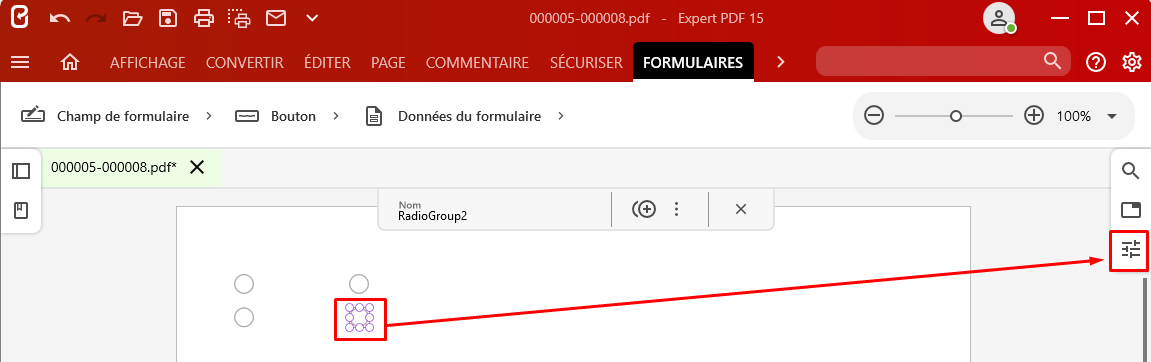
Task: Expand the Bouton chevron
Action: pyautogui.click(x=336, y=116)
